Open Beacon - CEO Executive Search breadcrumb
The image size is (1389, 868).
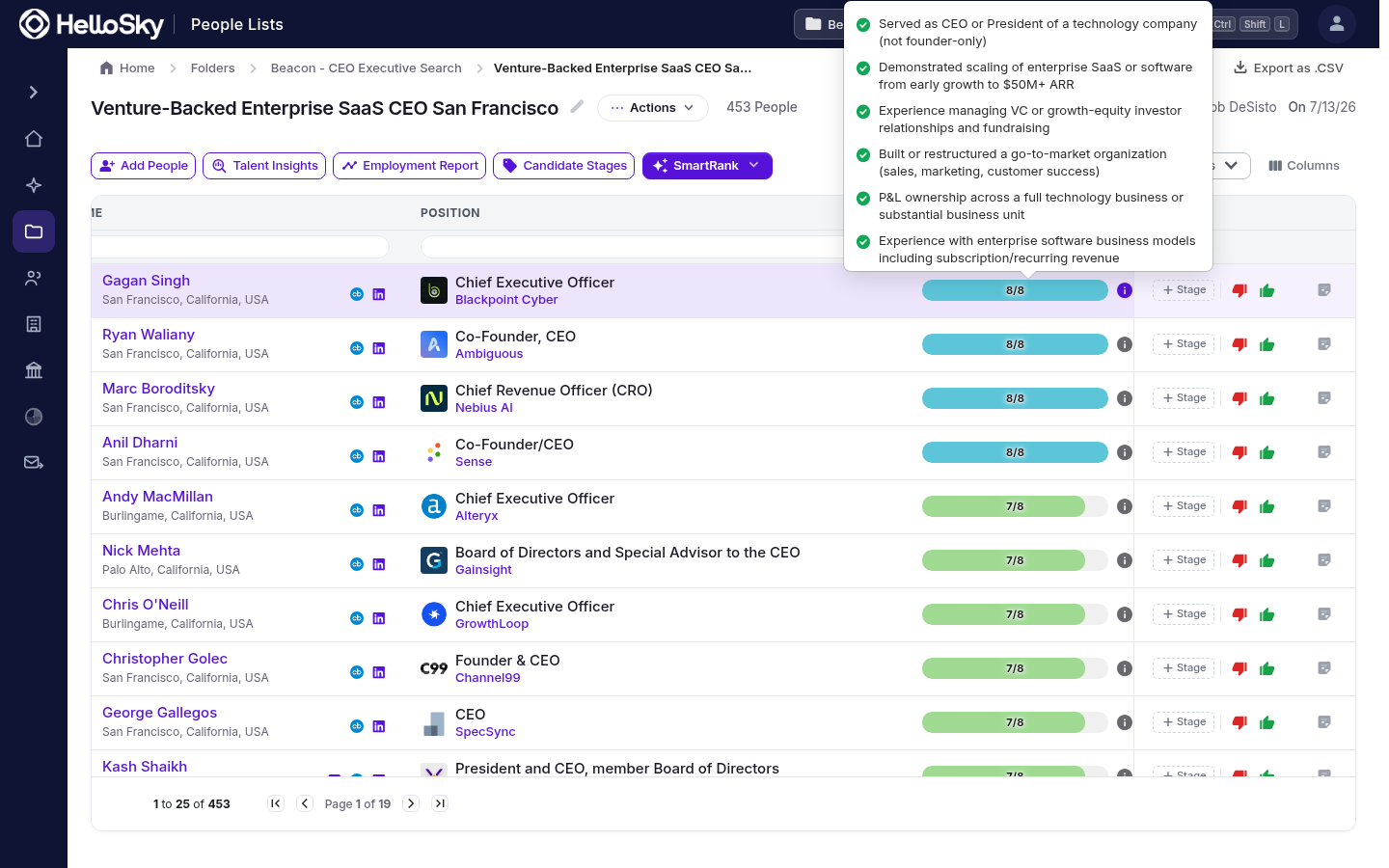[367, 68]
